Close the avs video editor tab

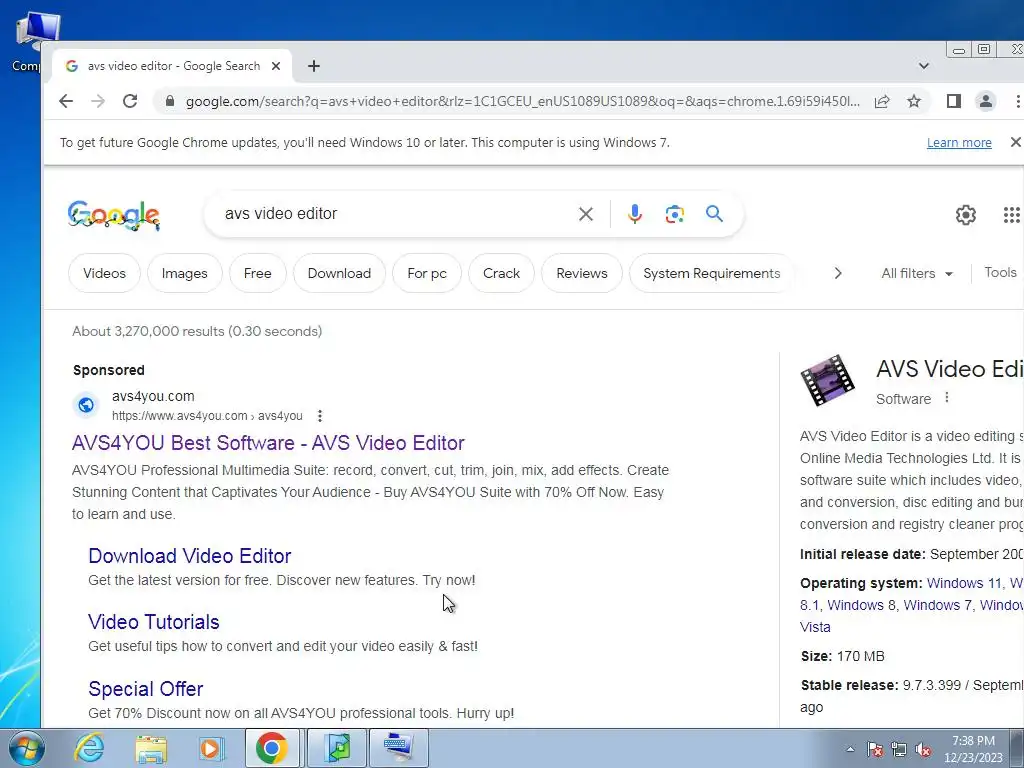tap(276, 66)
